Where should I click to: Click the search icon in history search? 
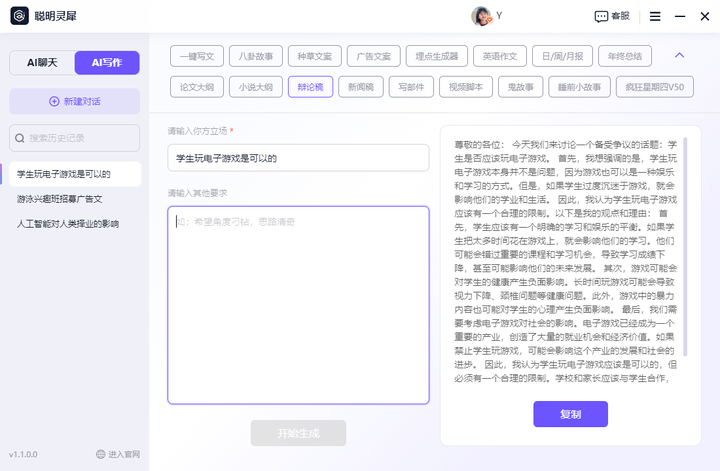[x=20, y=138]
